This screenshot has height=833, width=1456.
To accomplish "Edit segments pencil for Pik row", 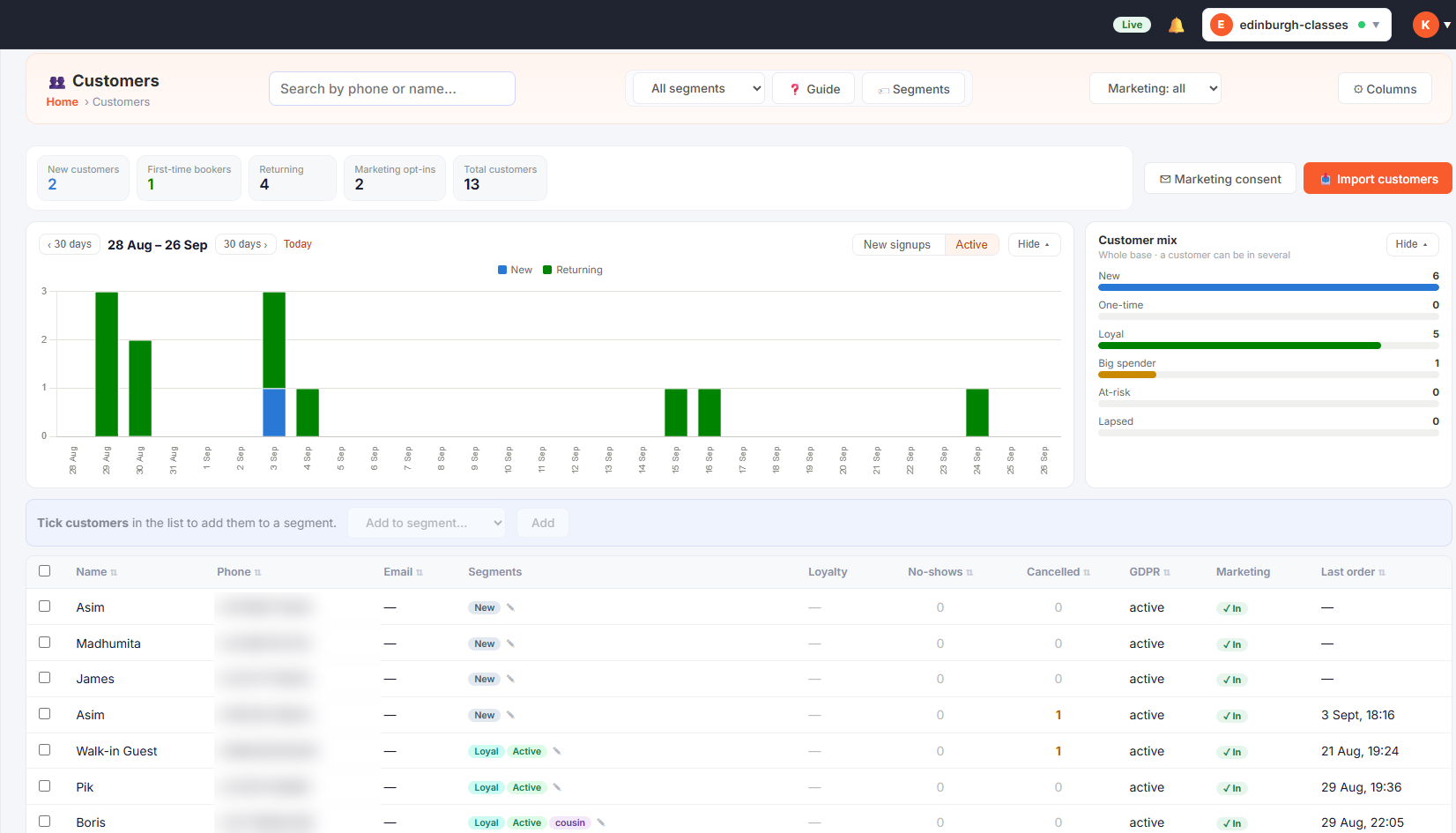I will click(557, 787).
